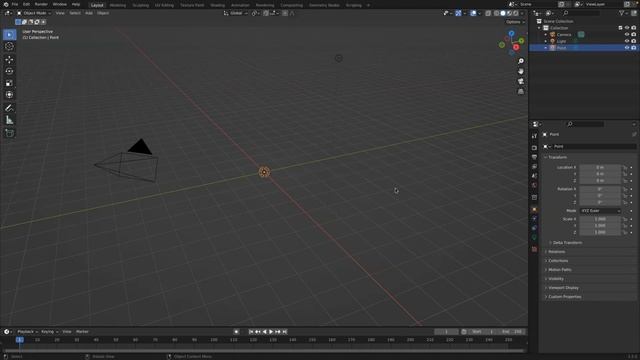640x360 pixels.
Task: Expand the Viewport Display panel
Action: [x=563, y=288]
